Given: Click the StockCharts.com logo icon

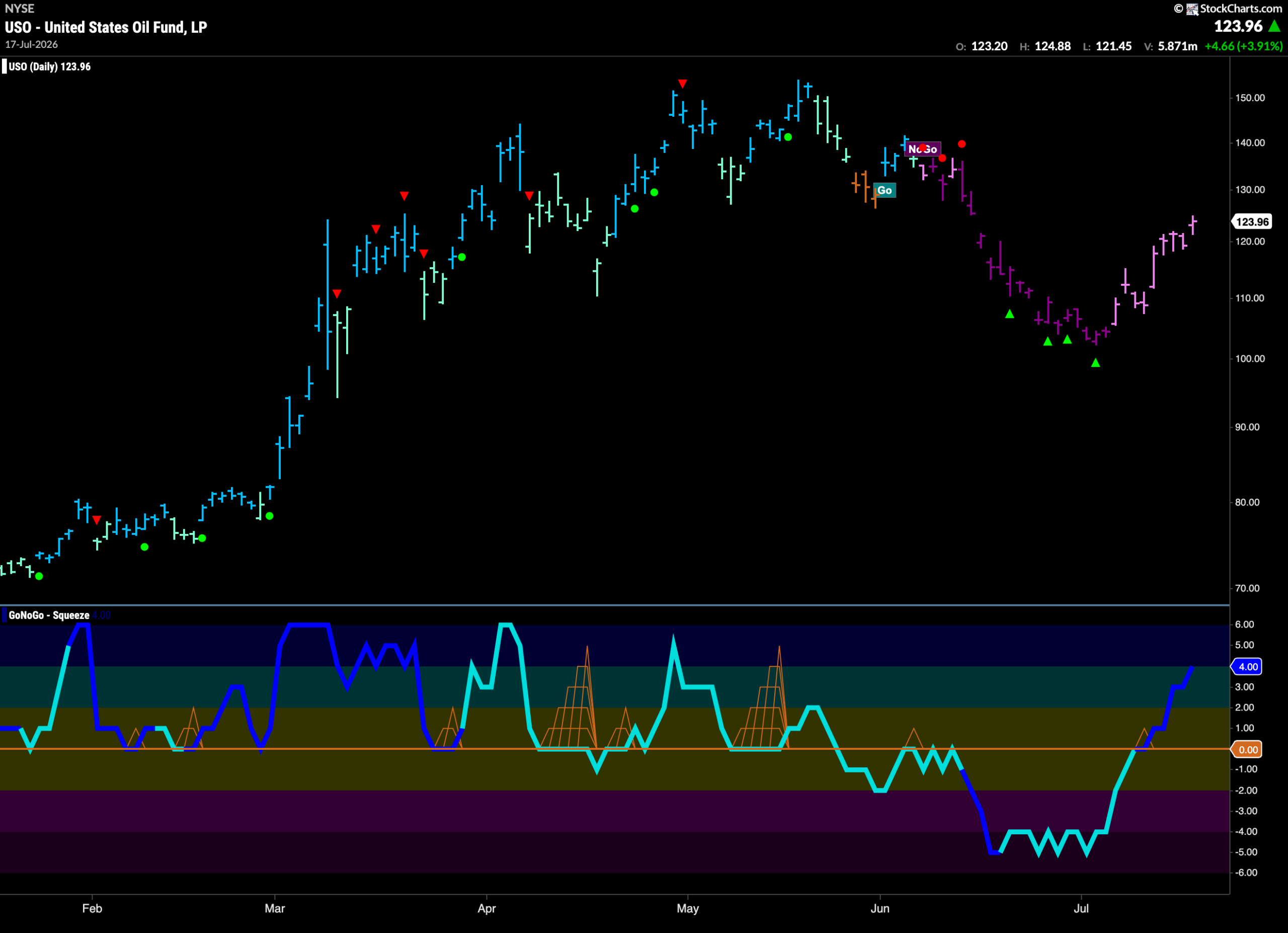Looking at the screenshot, I should (x=1192, y=9).
